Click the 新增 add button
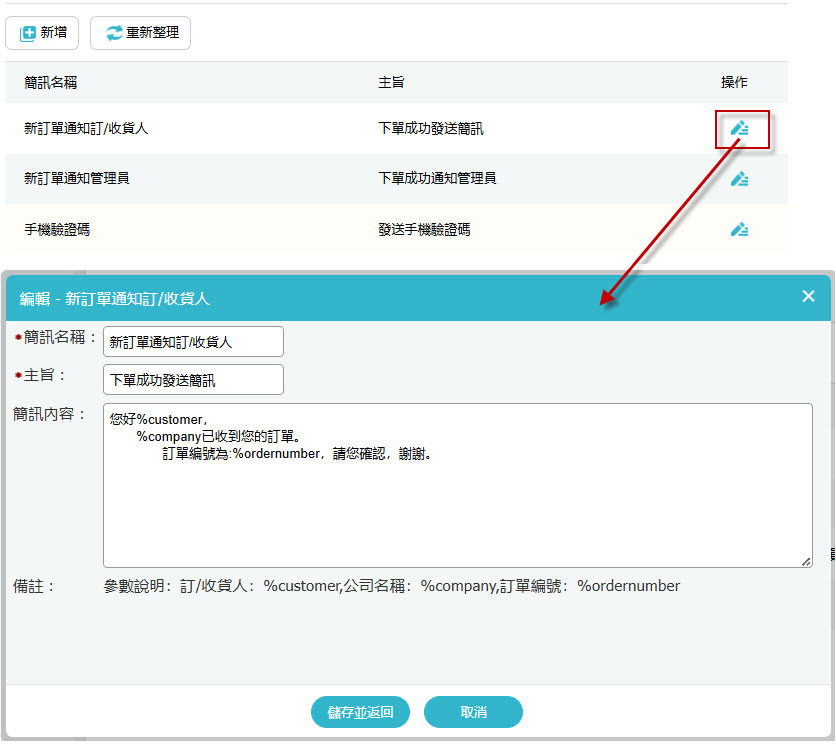The height and width of the screenshot is (744, 836). 42,33
